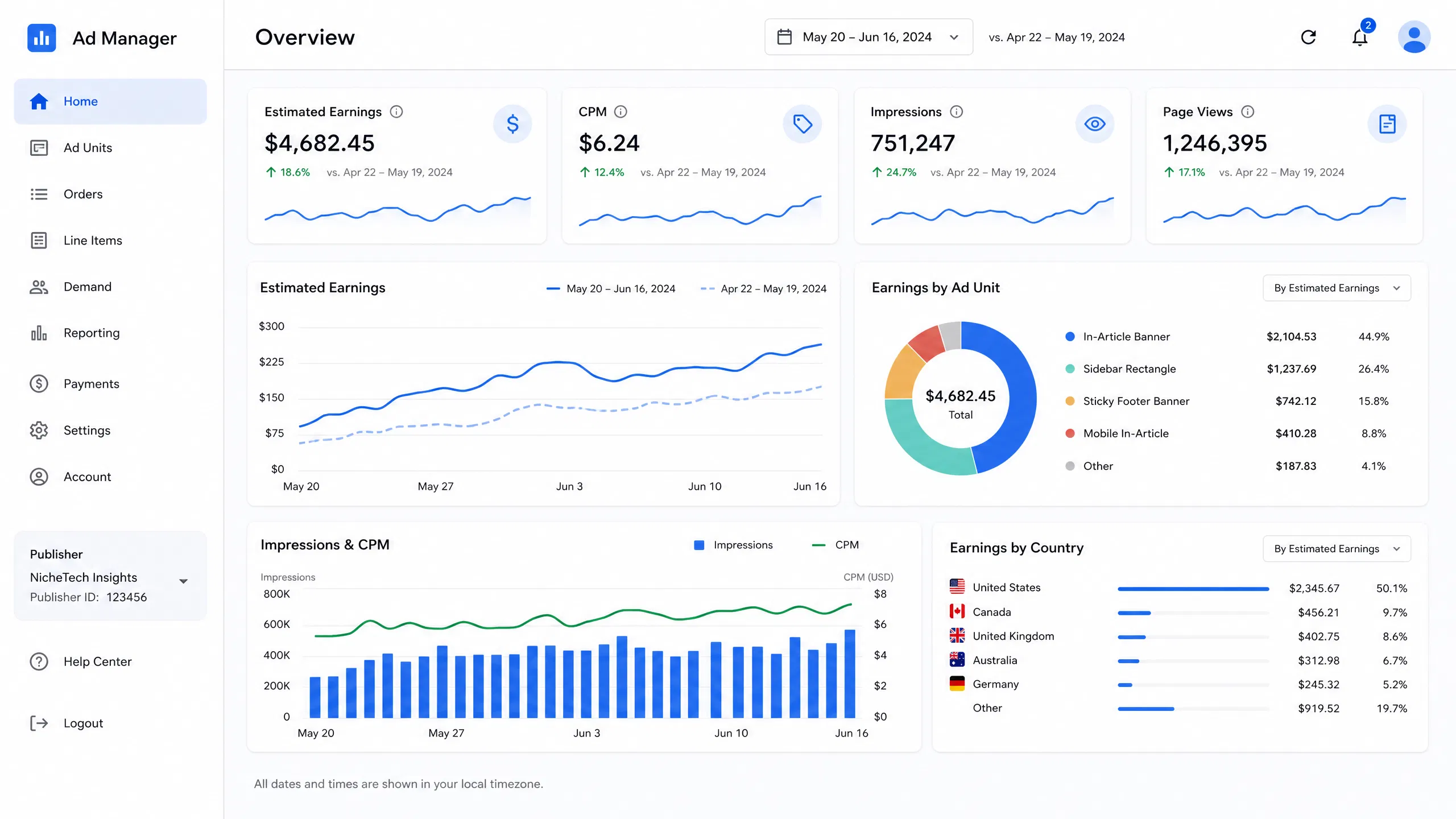The width and height of the screenshot is (1456, 819).
Task: Click the Ad Units sidebar icon
Action: coord(39,148)
